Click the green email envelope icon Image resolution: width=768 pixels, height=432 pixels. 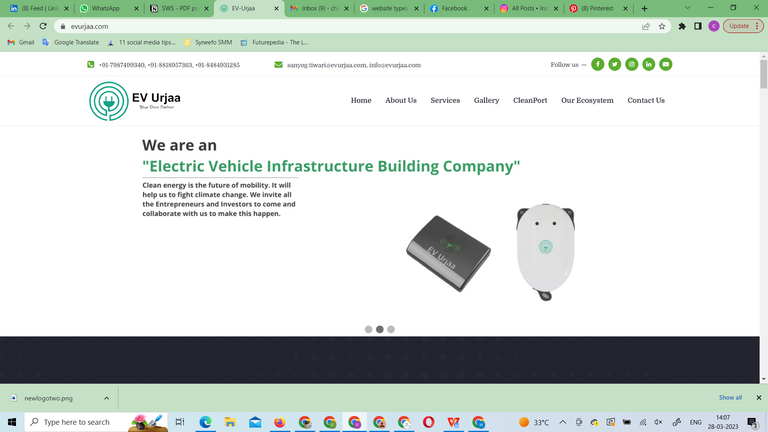point(278,65)
